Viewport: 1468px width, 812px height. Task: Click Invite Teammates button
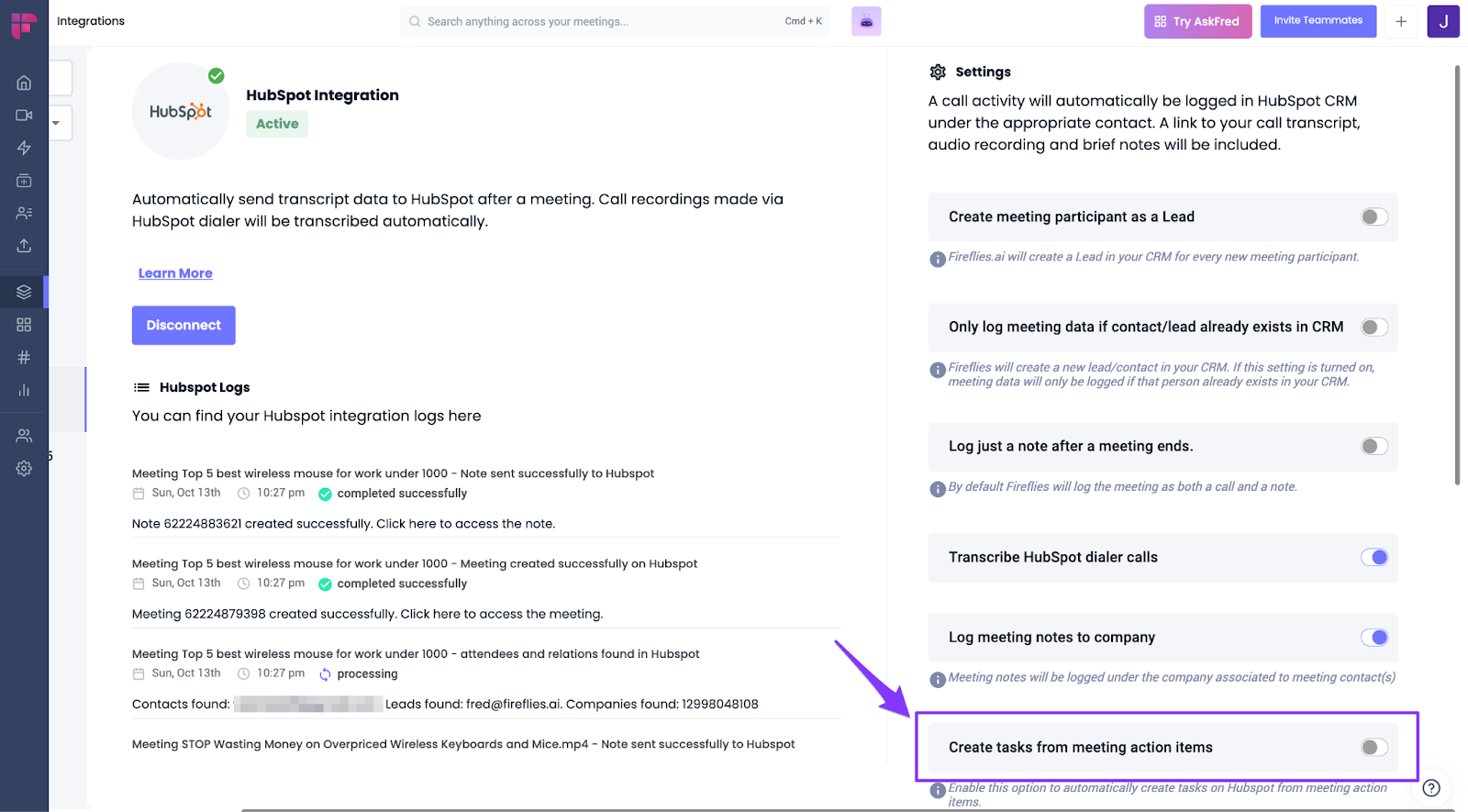click(1318, 20)
